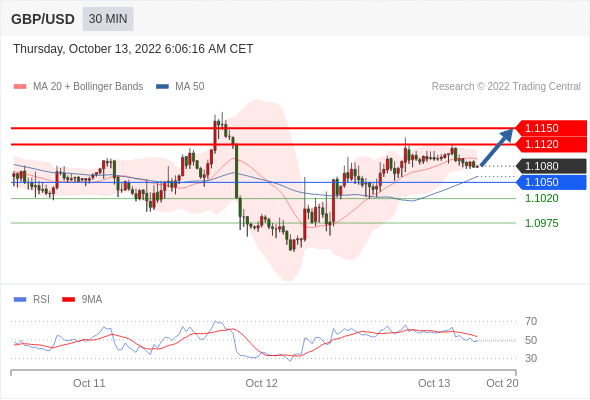Click the blue RSI legend swatch

(x=20, y=300)
